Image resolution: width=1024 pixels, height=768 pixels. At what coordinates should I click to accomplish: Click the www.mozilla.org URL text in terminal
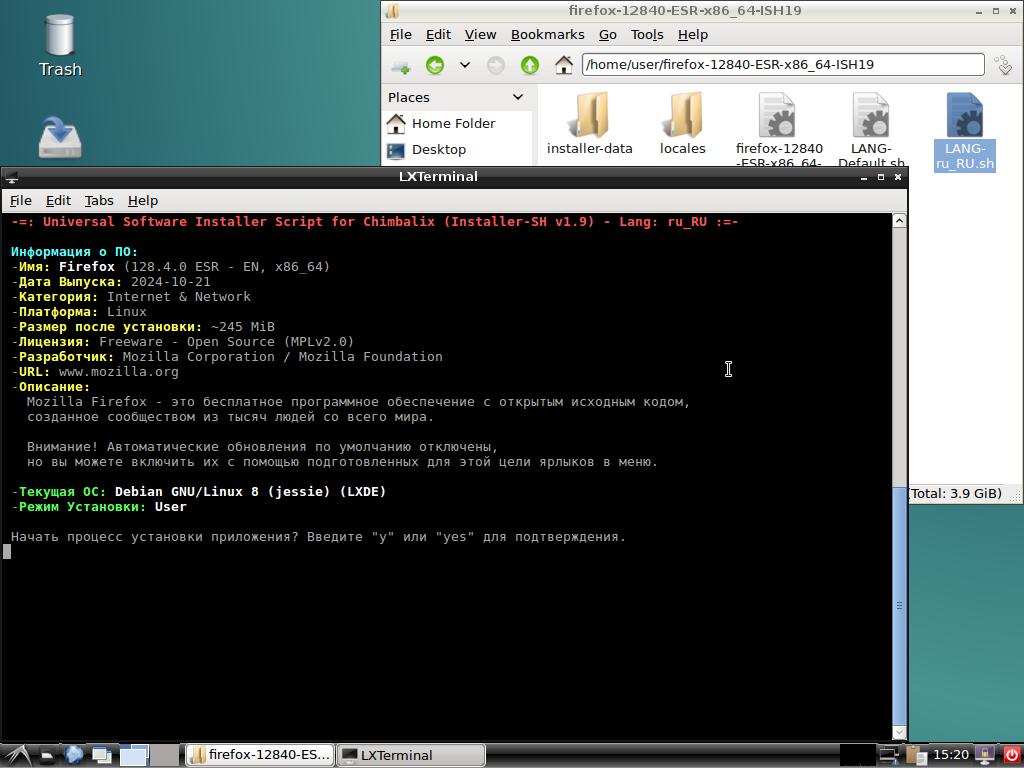[118, 372]
